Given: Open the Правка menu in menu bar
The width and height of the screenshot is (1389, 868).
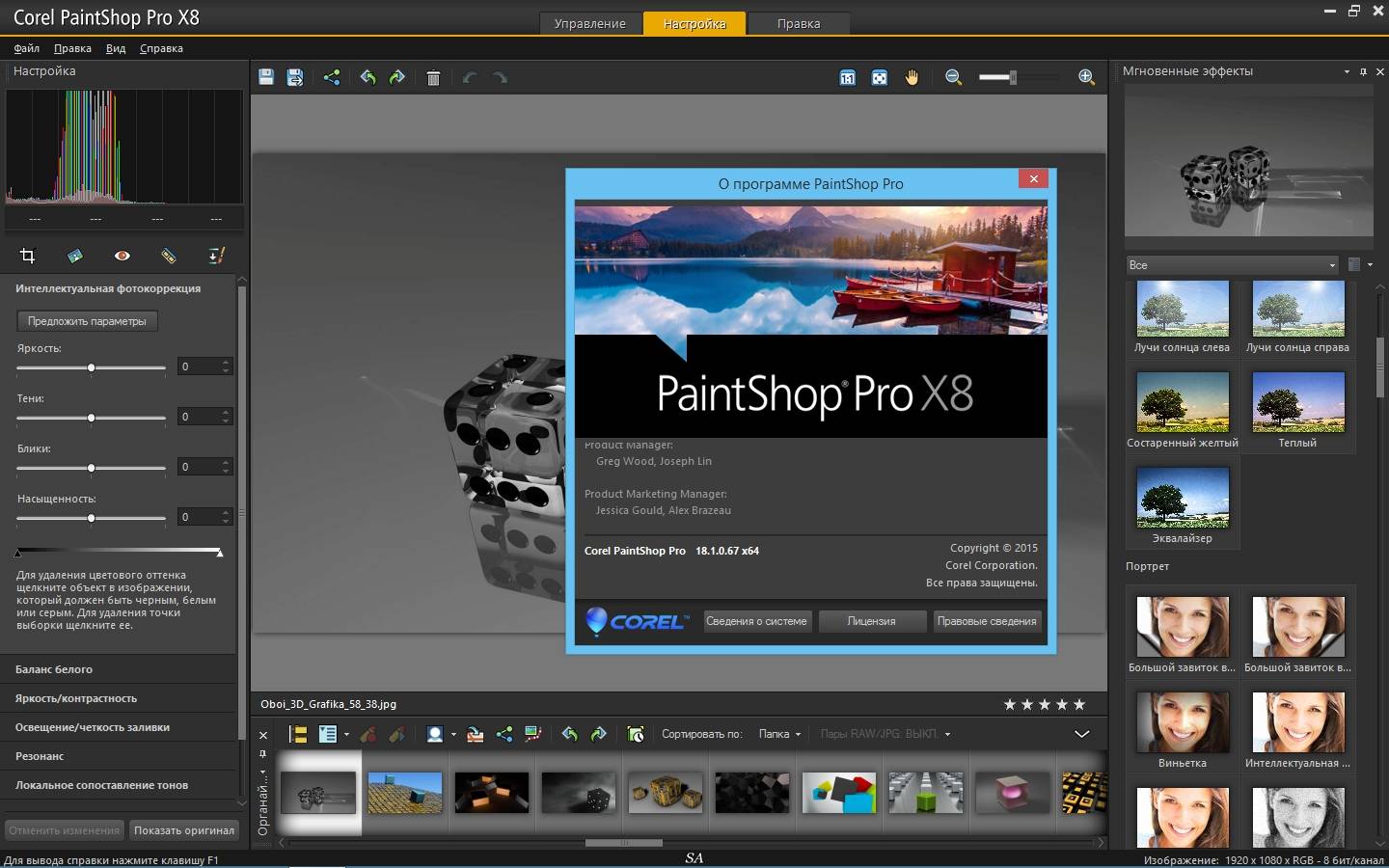Looking at the screenshot, I should click(x=72, y=48).
